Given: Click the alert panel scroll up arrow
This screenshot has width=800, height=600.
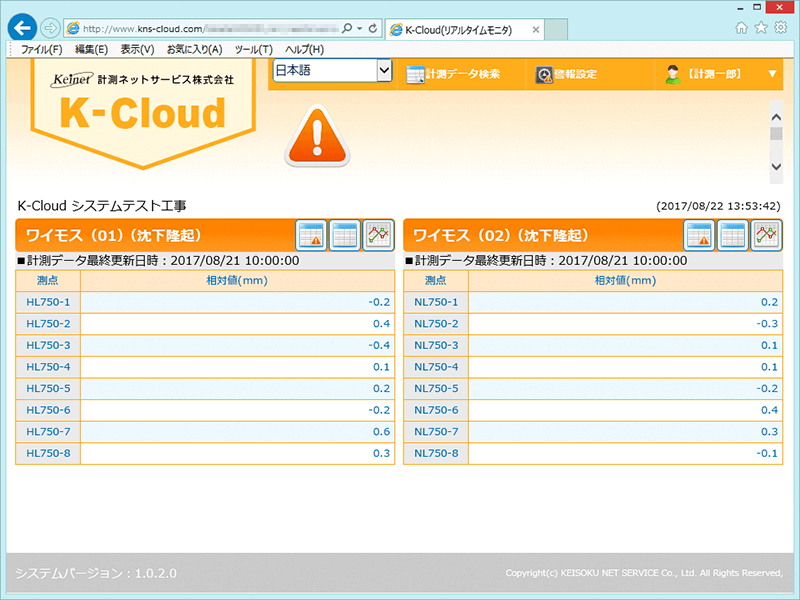Looking at the screenshot, I should tap(776, 117).
